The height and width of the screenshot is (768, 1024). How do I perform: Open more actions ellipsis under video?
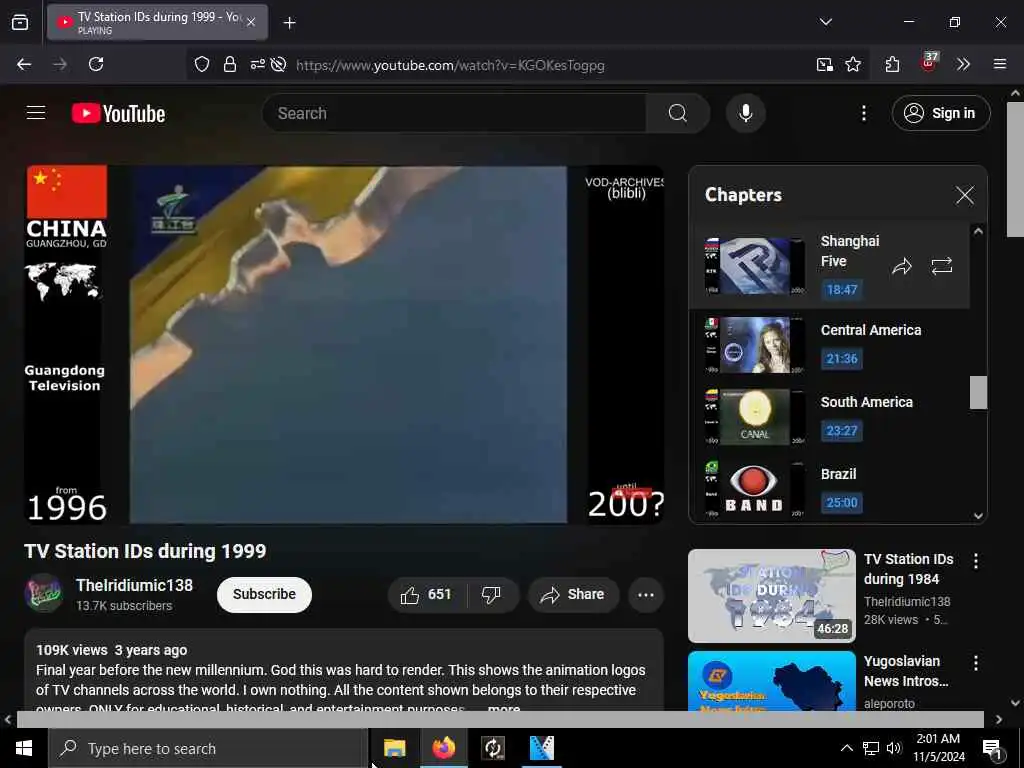tap(645, 594)
